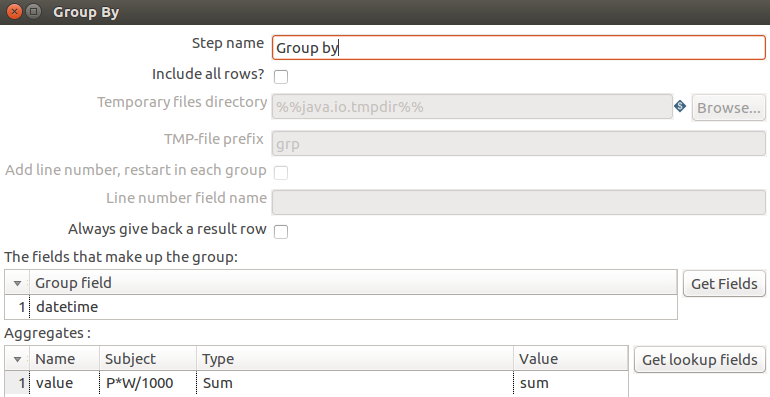Close the Group By window
Viewport: 770px width, 397px height.
(x=14, y=11)
